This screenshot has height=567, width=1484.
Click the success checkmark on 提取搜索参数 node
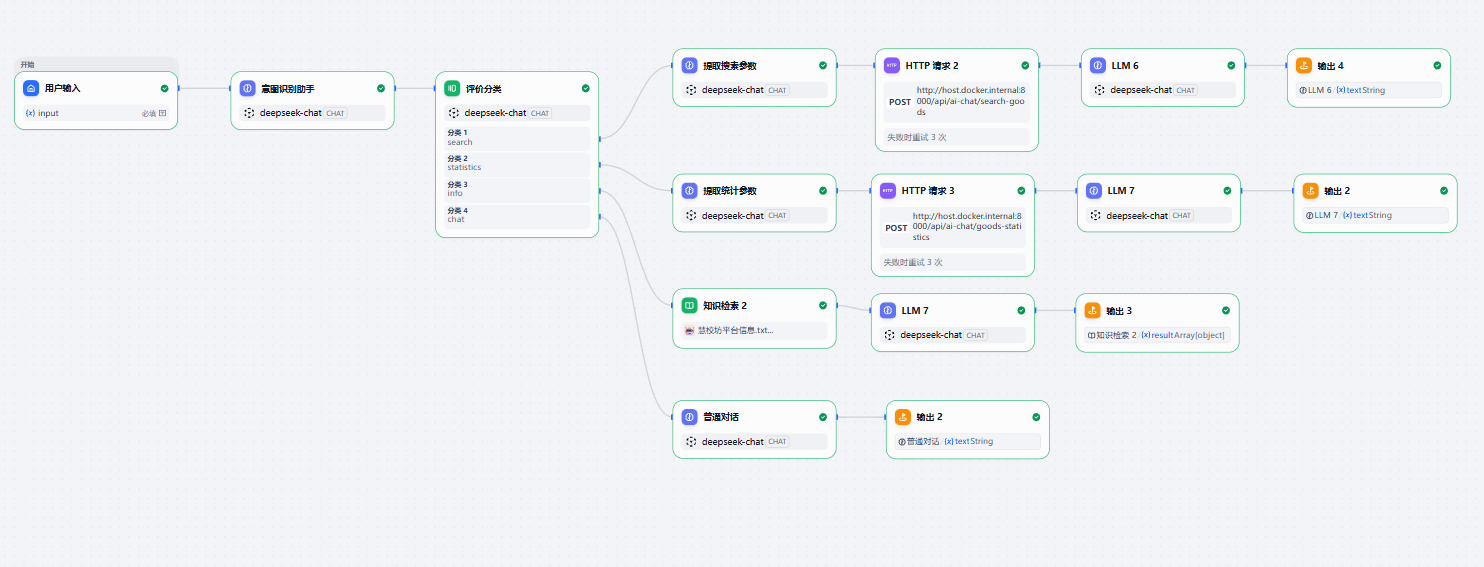823,65
